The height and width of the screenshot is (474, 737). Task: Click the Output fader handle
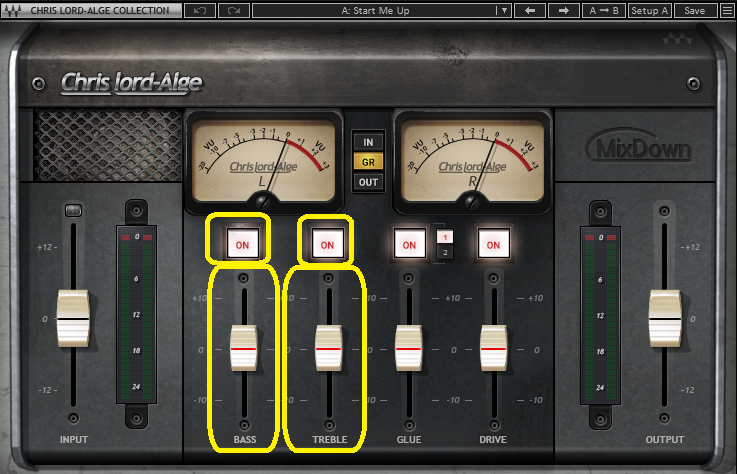(664, 318)
